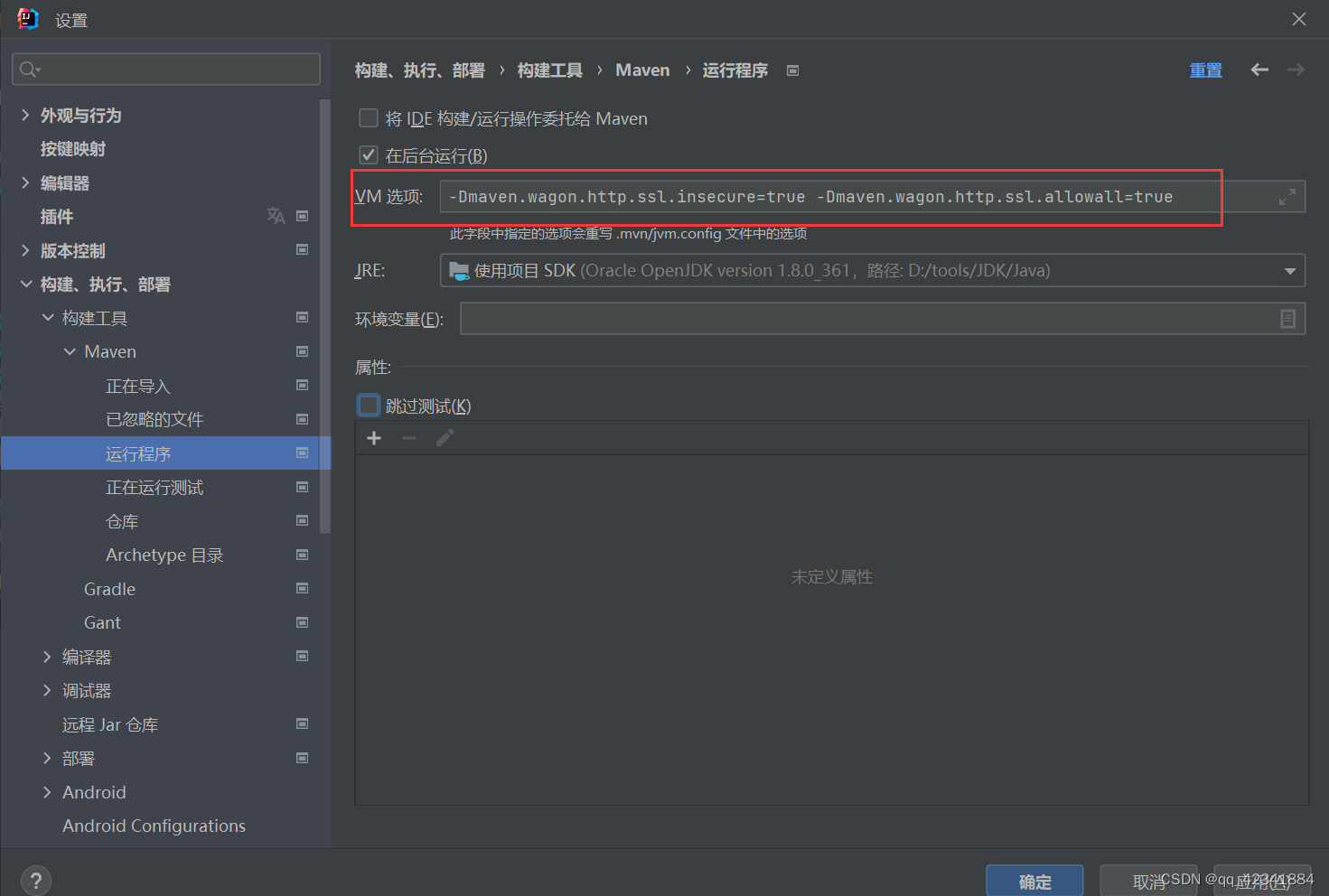Enable delegating IDE build/run to Maven
The height and width of the screenshot is (896, 1329).
click(369, 118)
